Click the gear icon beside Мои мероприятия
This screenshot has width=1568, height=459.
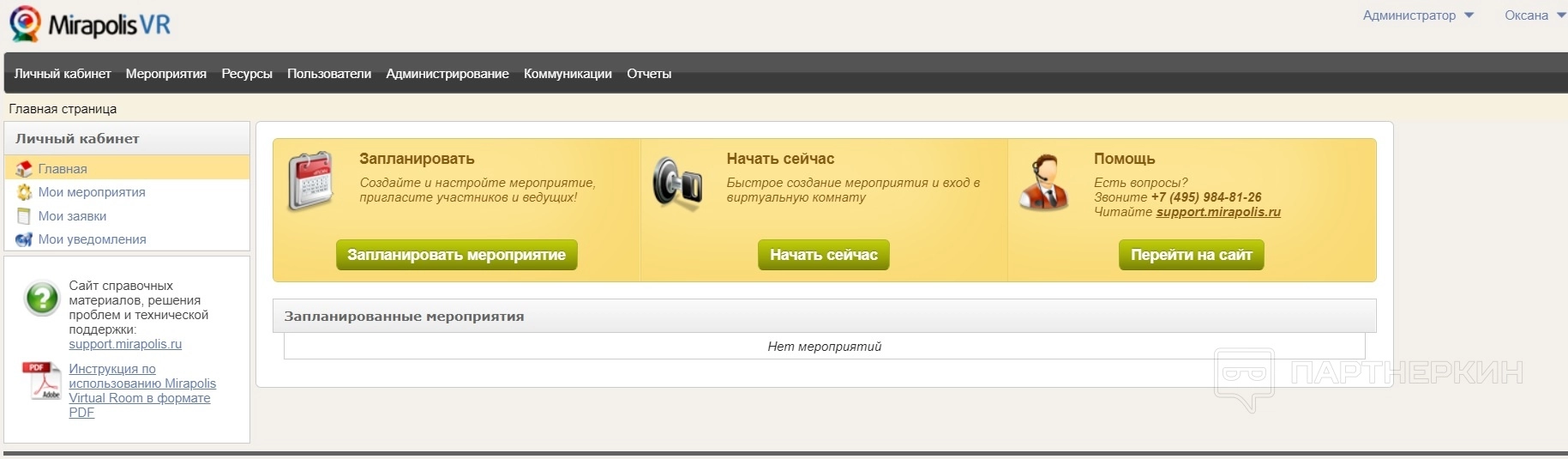coord(24,192)
